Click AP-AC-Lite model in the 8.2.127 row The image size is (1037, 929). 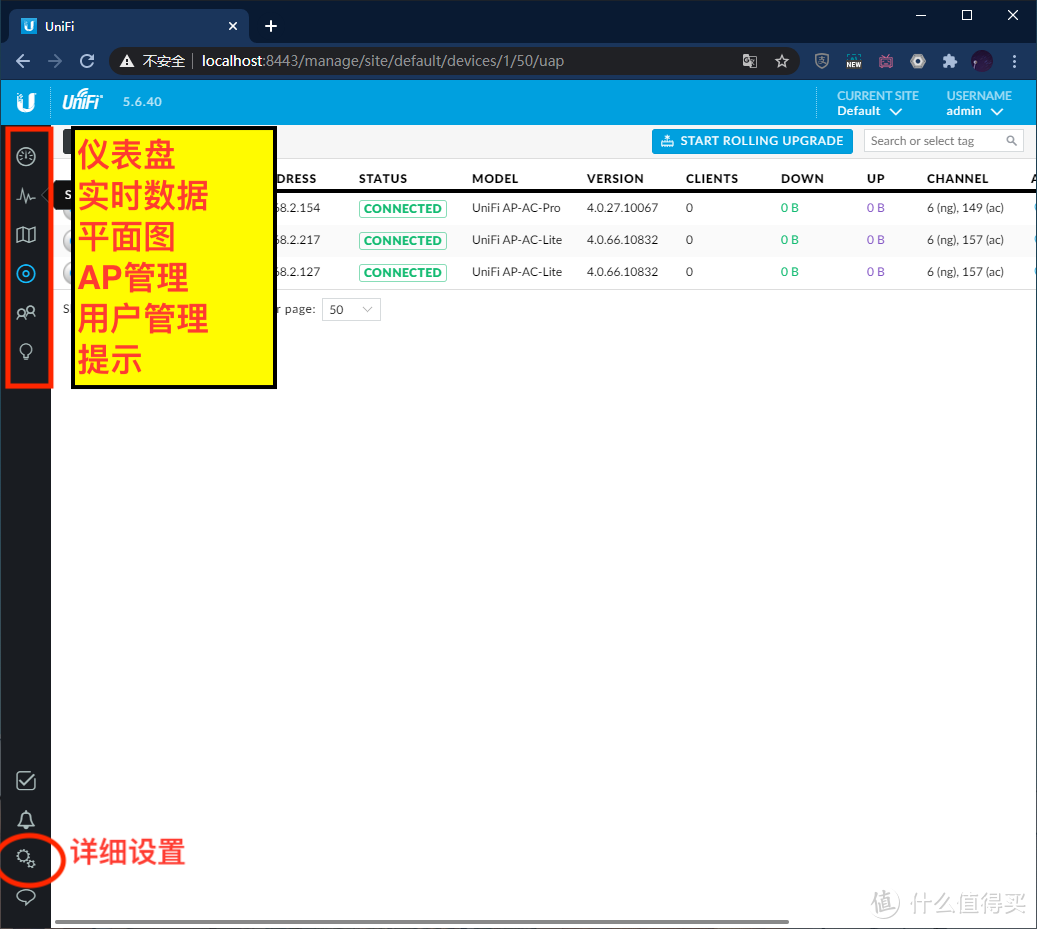[x=517, y=272]
